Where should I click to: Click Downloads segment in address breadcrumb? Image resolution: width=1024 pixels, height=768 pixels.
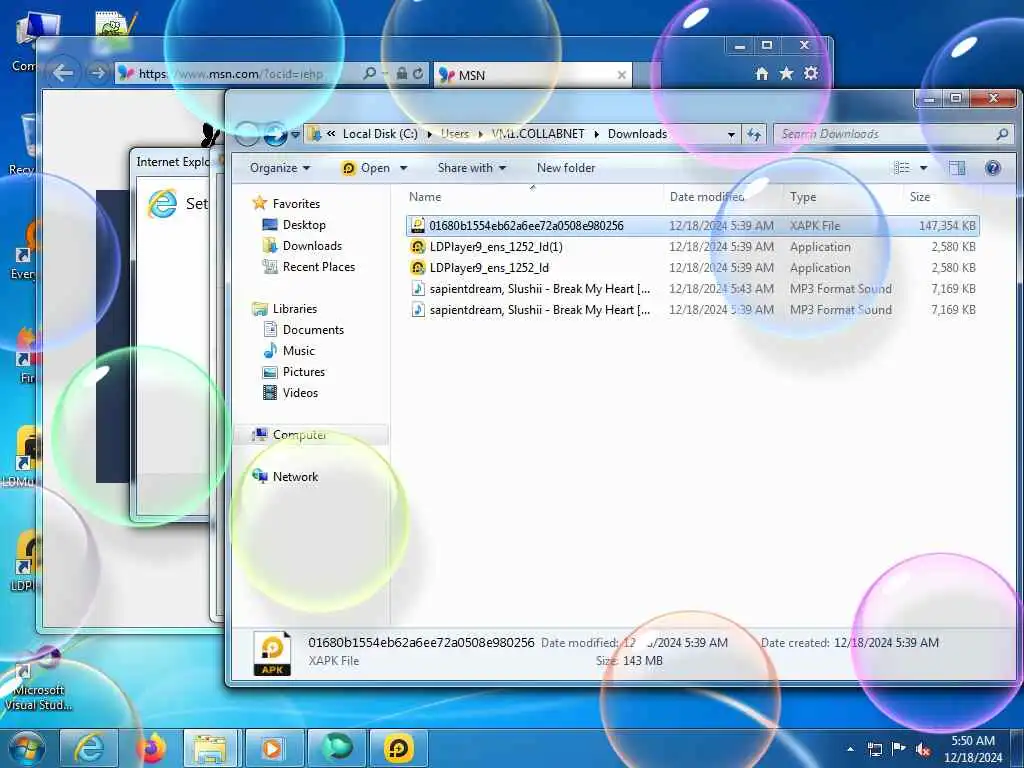point(637,134)
